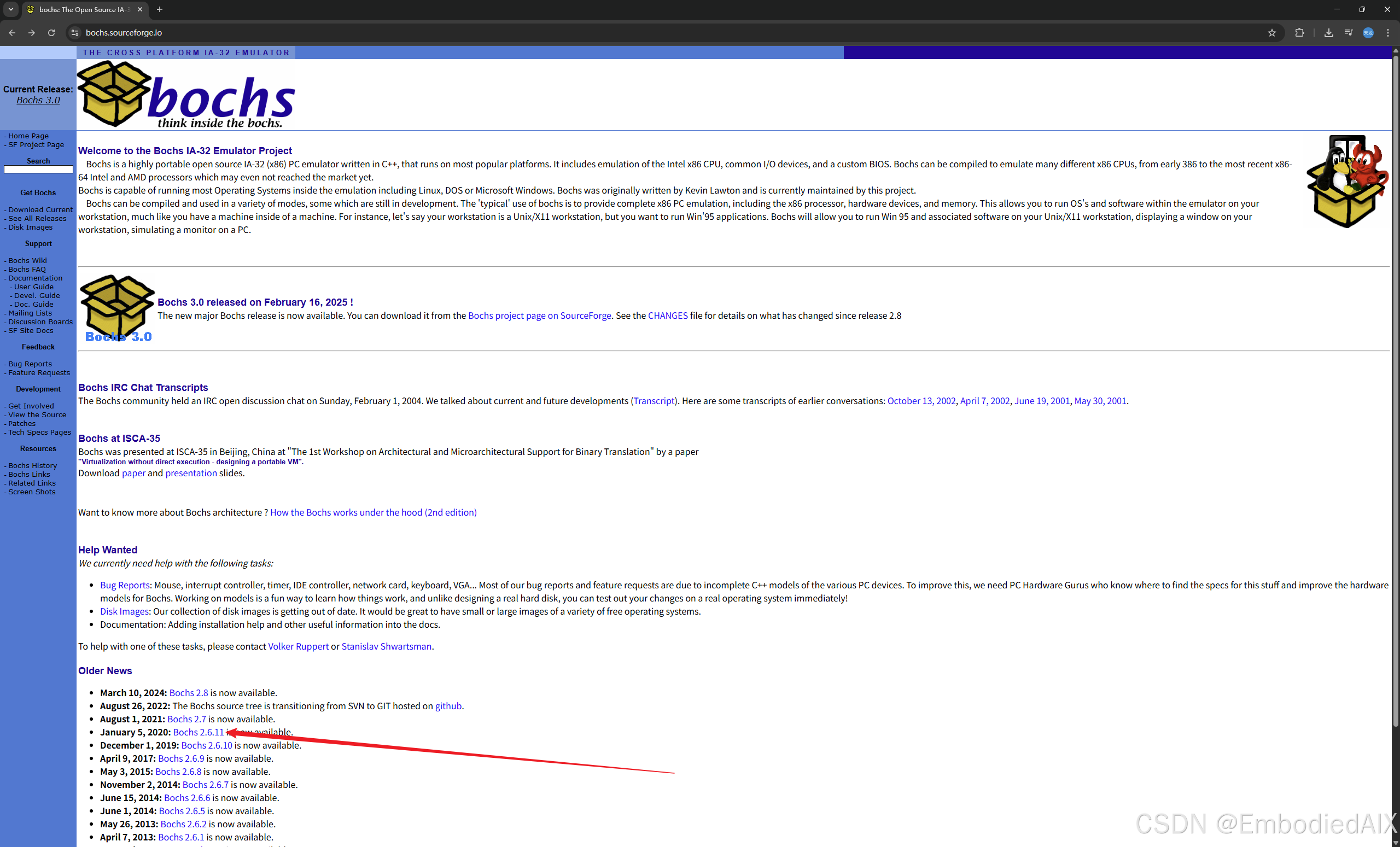Click the Bochs 3.0 box image
Screen dimensions: 1400x847
(x=117, y=309)
